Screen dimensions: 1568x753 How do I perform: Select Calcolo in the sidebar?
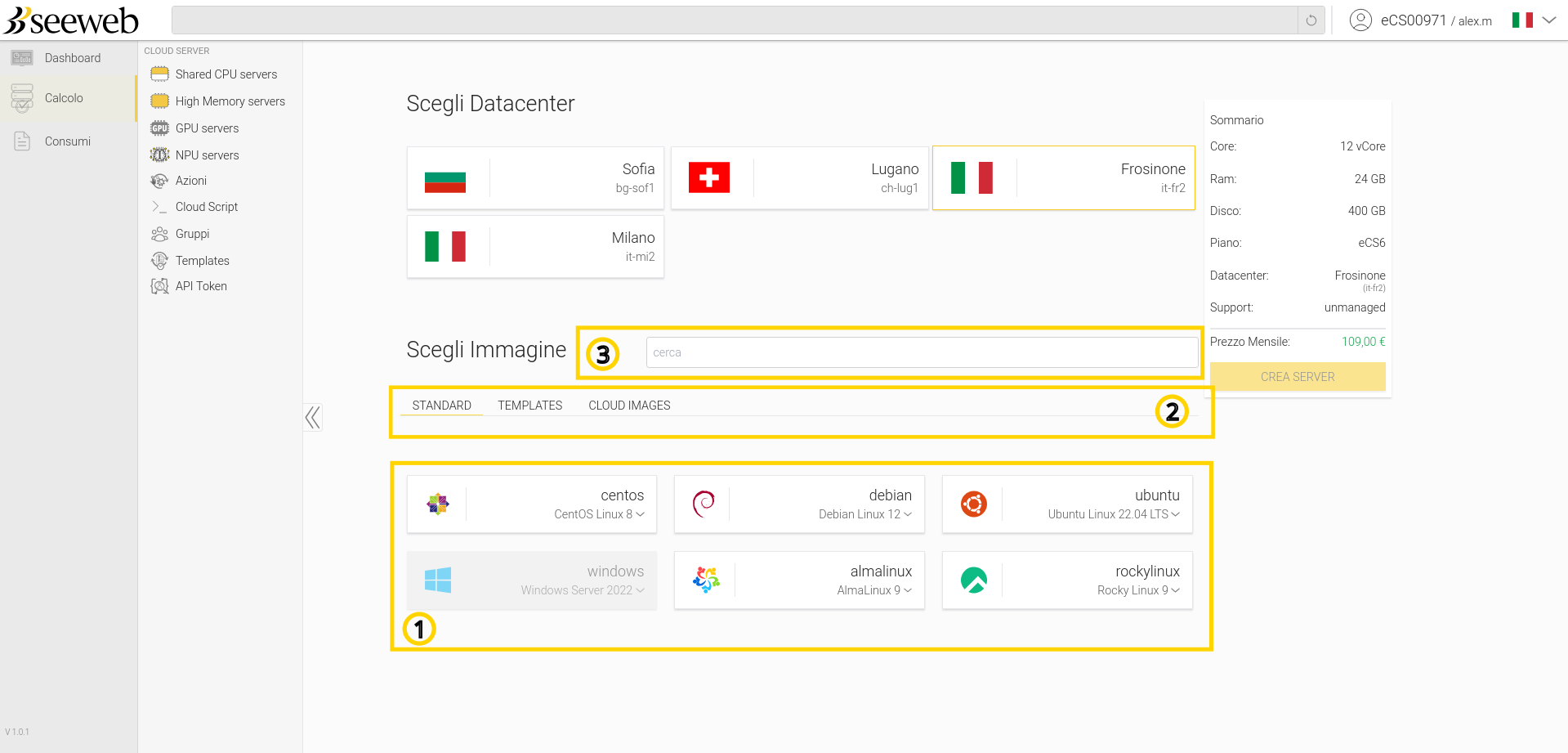click(69, 98)
